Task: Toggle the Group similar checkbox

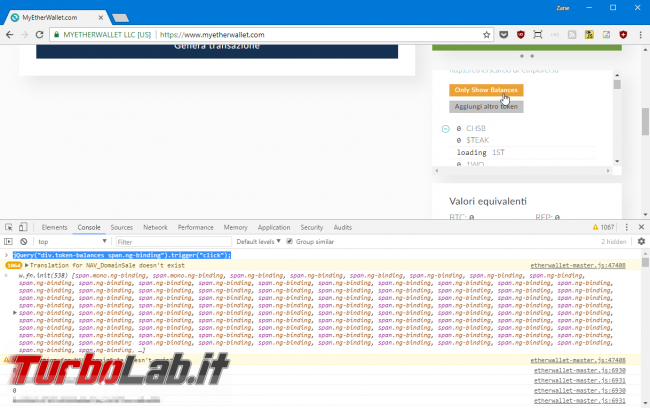Action: (289, 241)
